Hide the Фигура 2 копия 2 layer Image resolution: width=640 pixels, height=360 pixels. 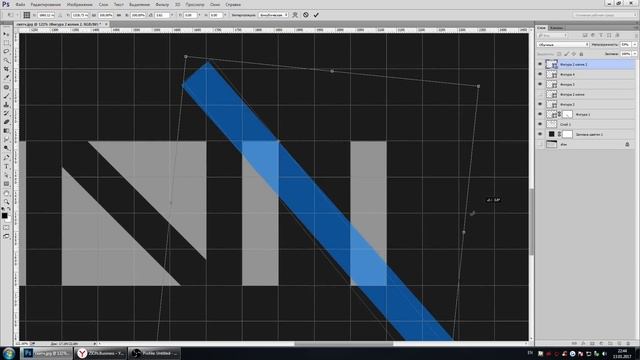(x=540, y=64)
